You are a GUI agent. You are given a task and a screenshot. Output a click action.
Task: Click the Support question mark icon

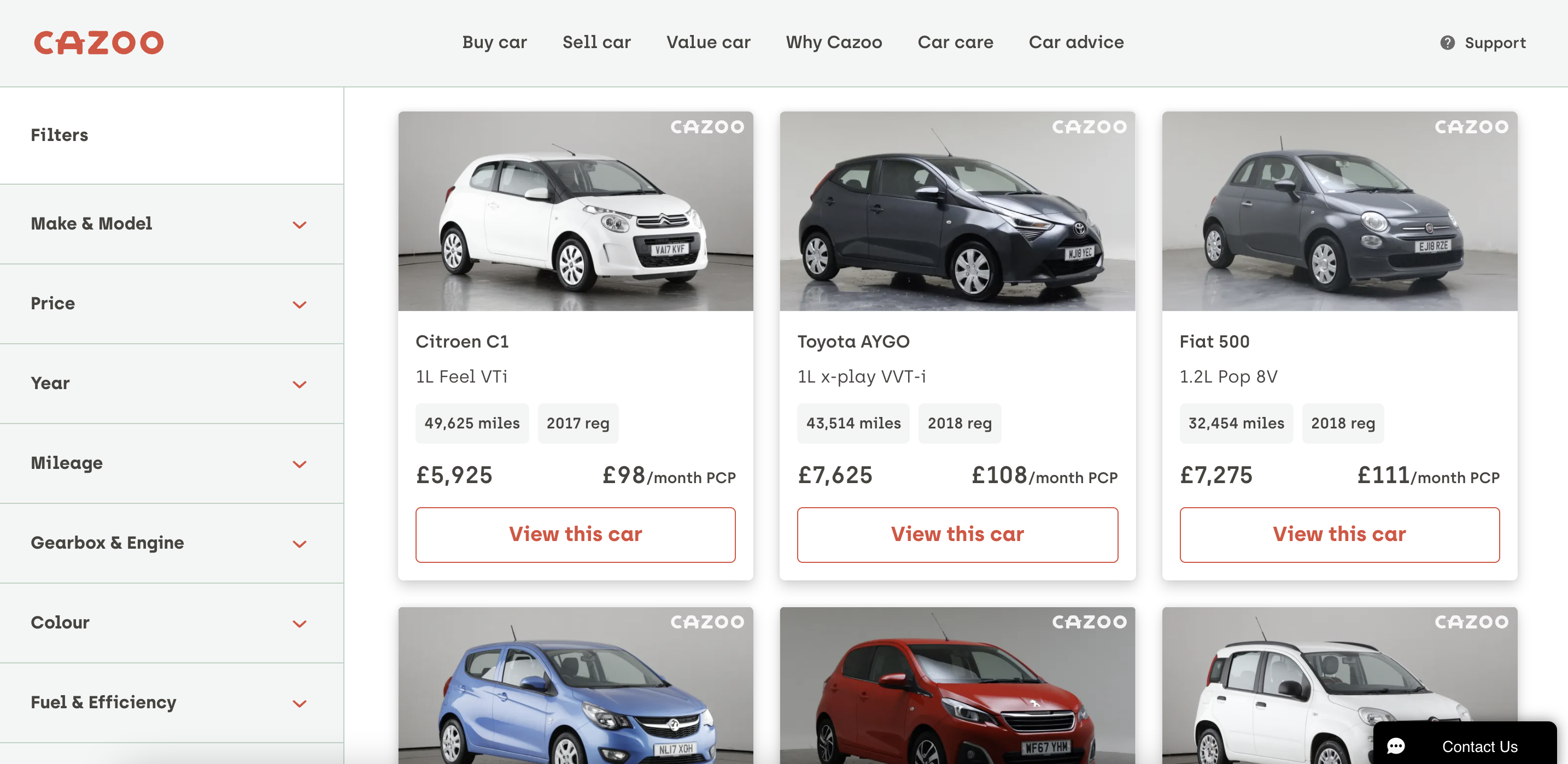1448,43
